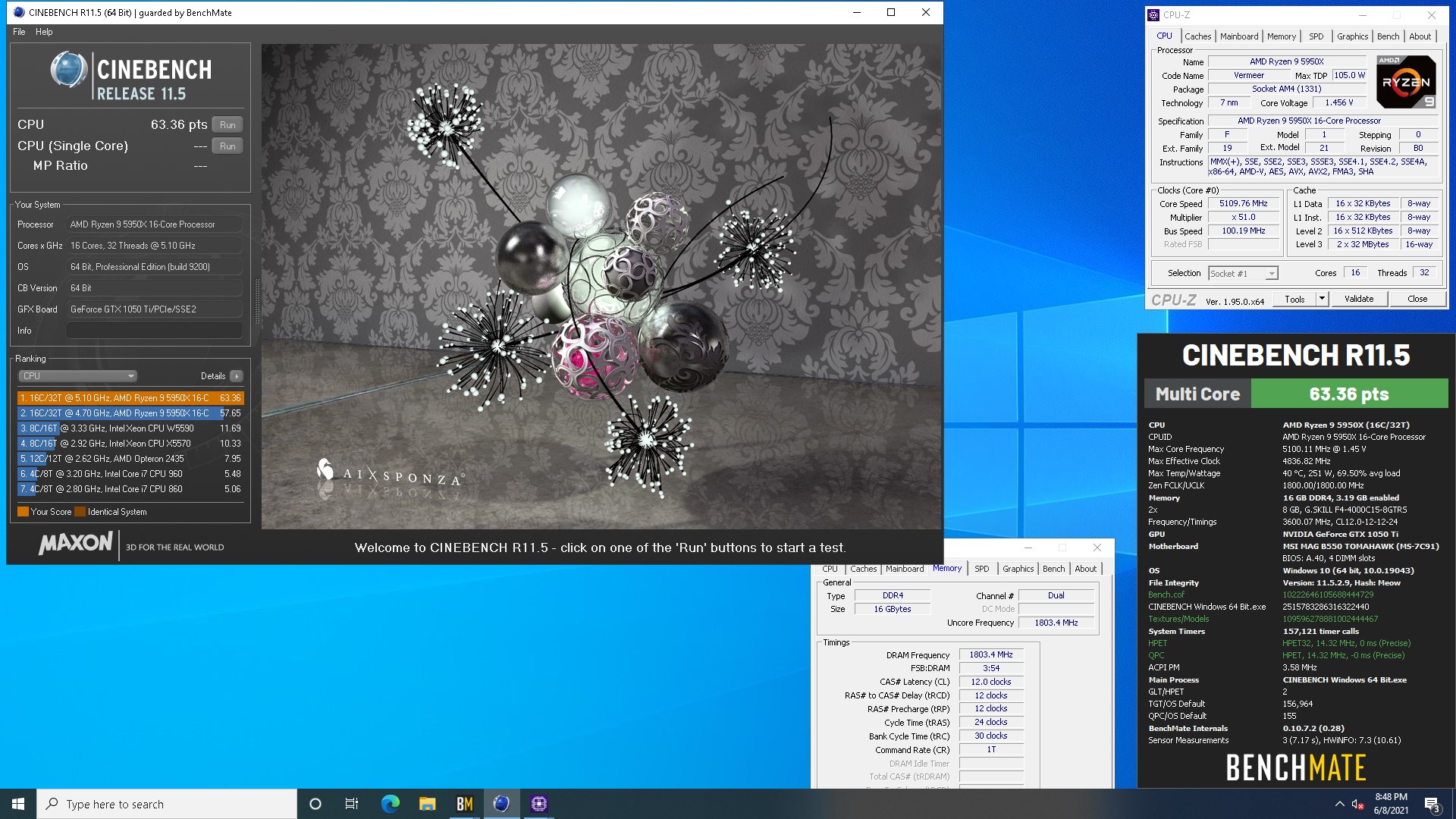The width and height of the screenshot is (1456, 819).
Task: Open Mainboard tab in lower CPU-Z window
Action: [x=905, y=569]
